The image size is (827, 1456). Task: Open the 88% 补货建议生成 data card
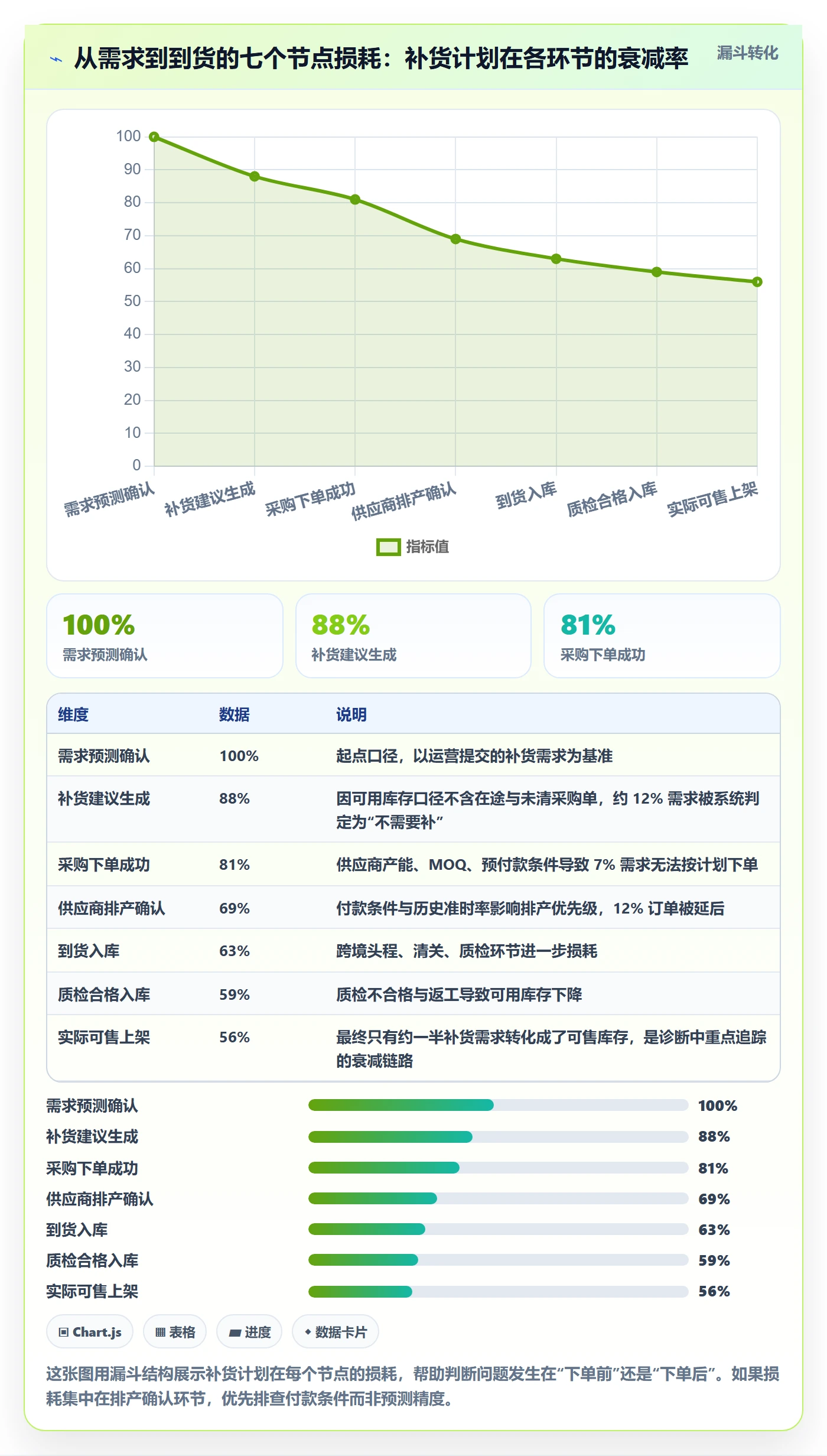(413, 636)
